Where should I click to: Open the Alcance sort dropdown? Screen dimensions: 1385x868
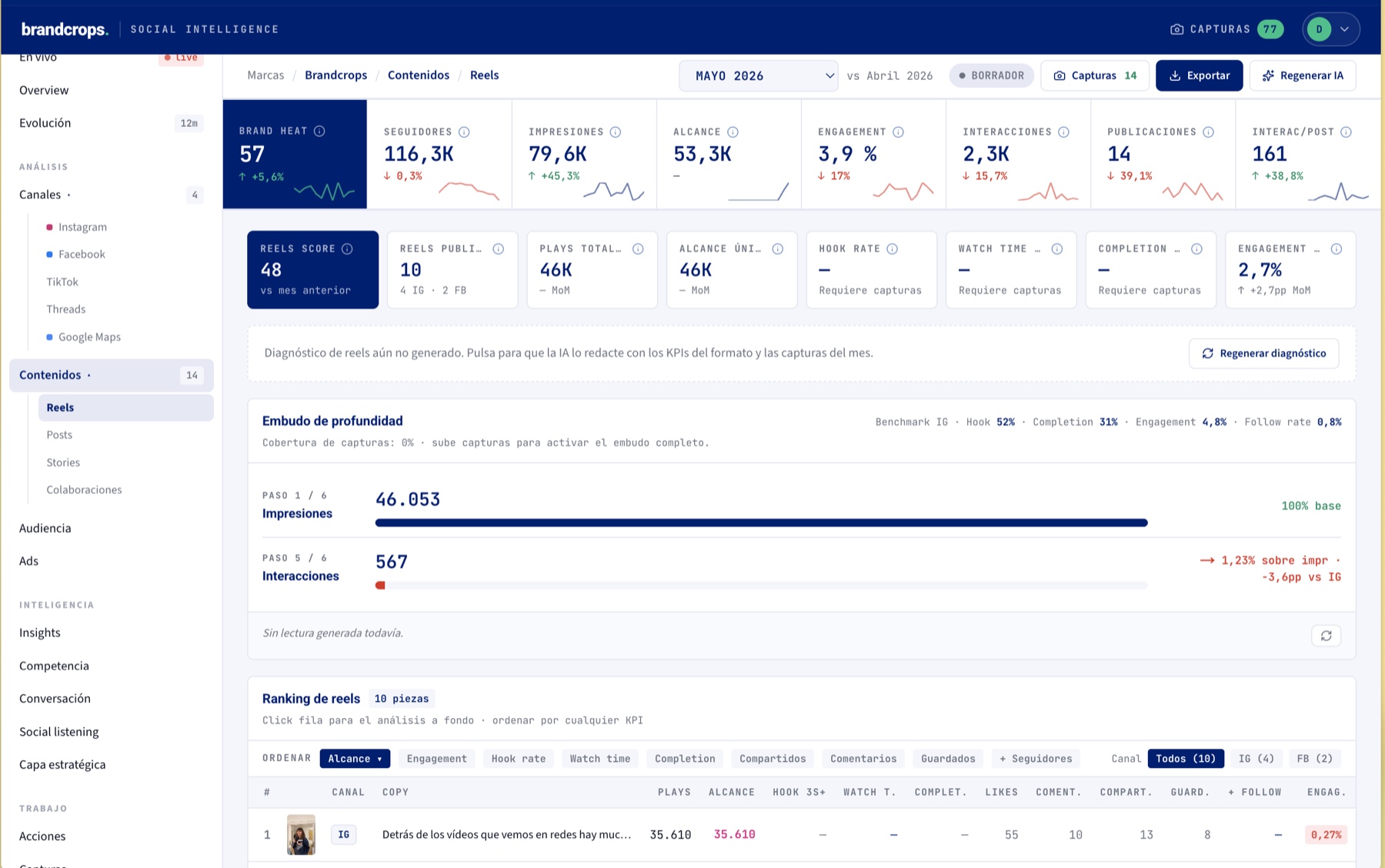pos(355,759)
